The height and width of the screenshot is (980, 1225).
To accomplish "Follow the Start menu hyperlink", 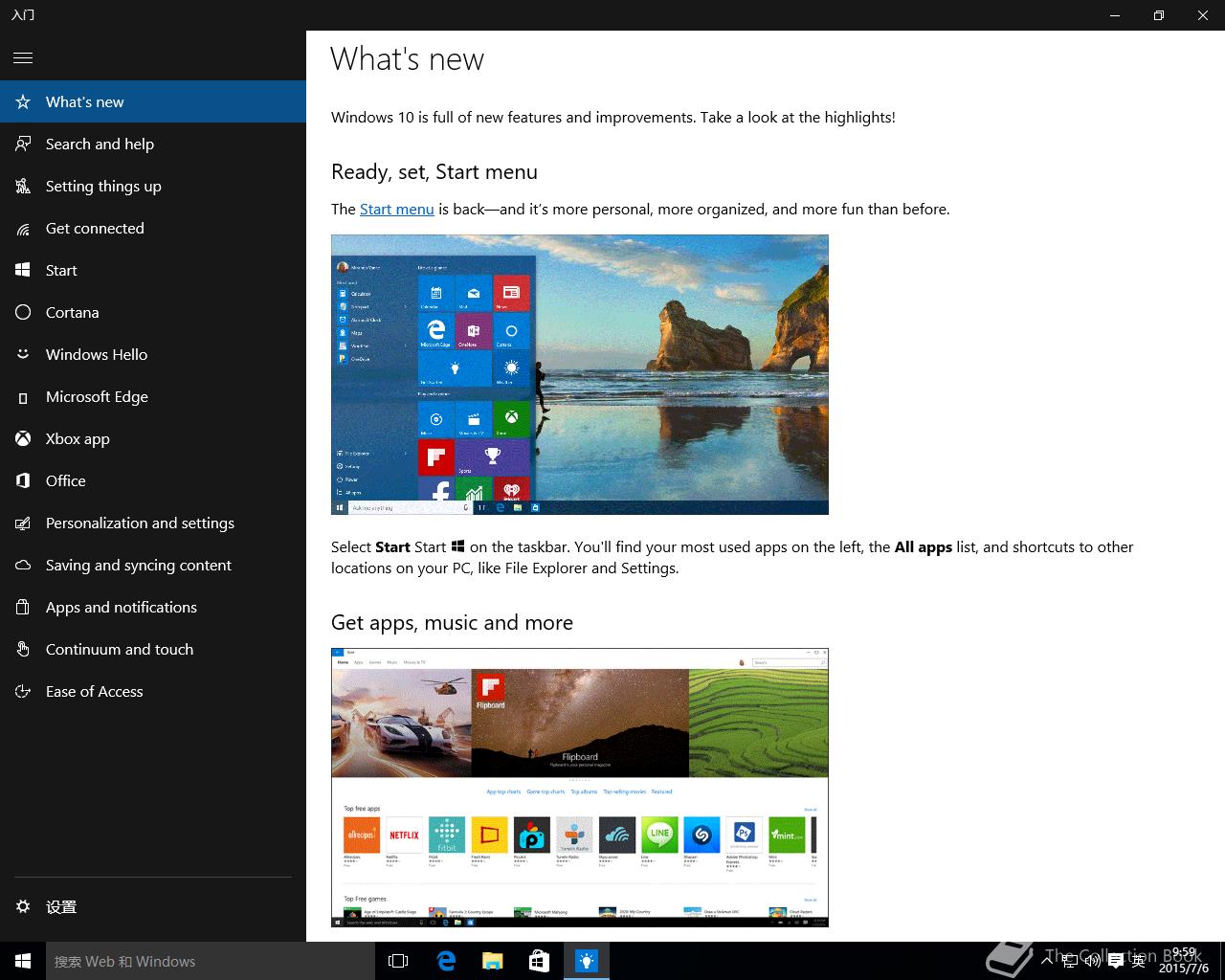I will click(x=396, y=209).
